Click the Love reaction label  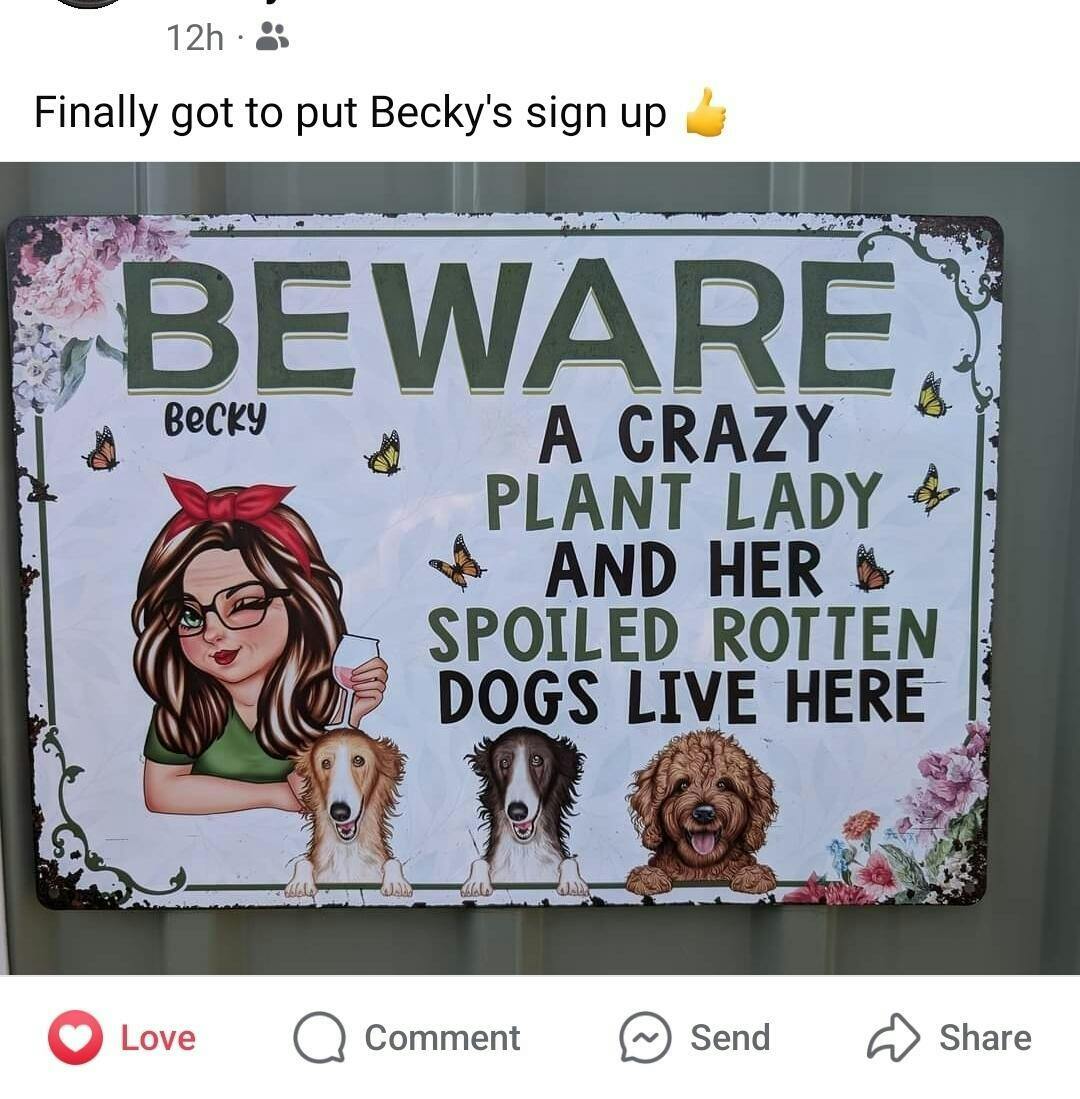tap(158, 1038)
